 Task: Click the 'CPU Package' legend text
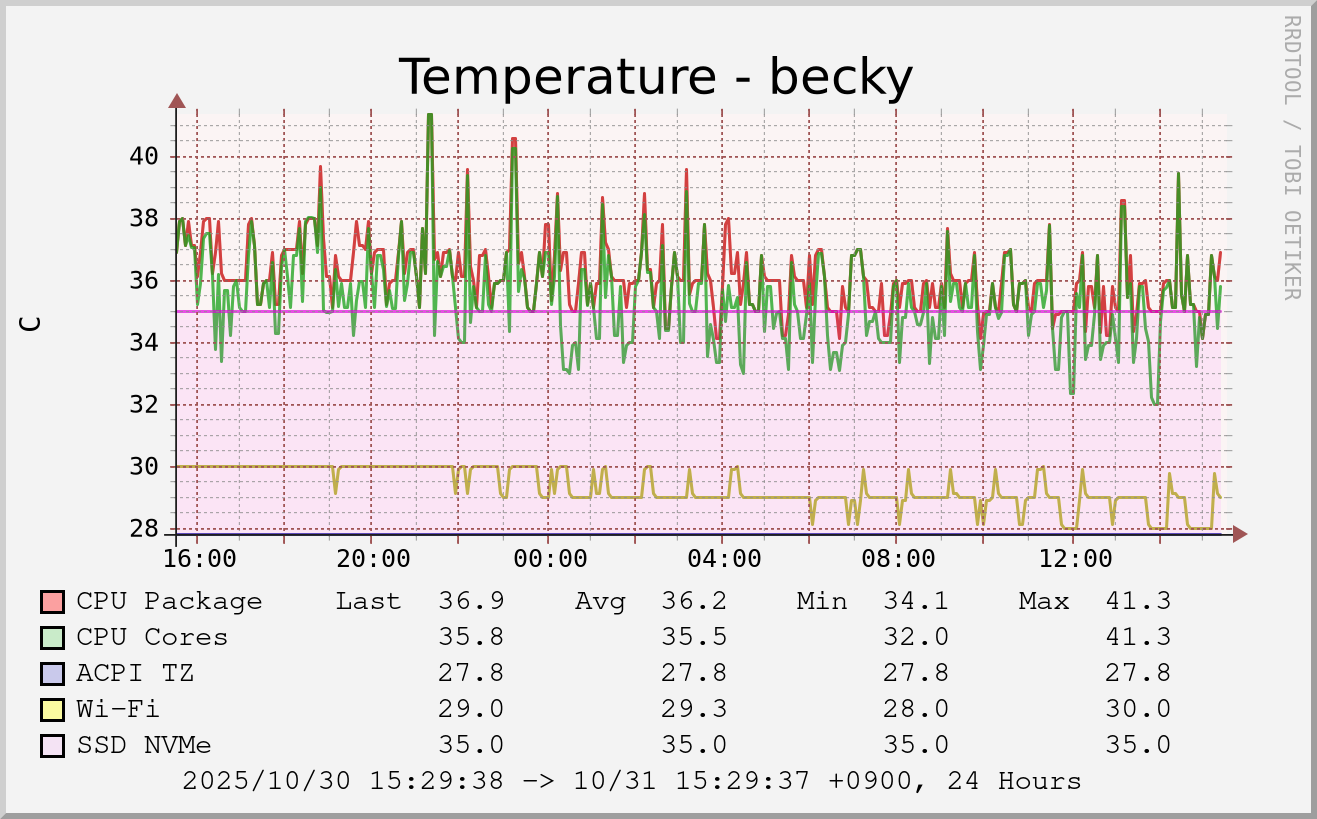169,602
